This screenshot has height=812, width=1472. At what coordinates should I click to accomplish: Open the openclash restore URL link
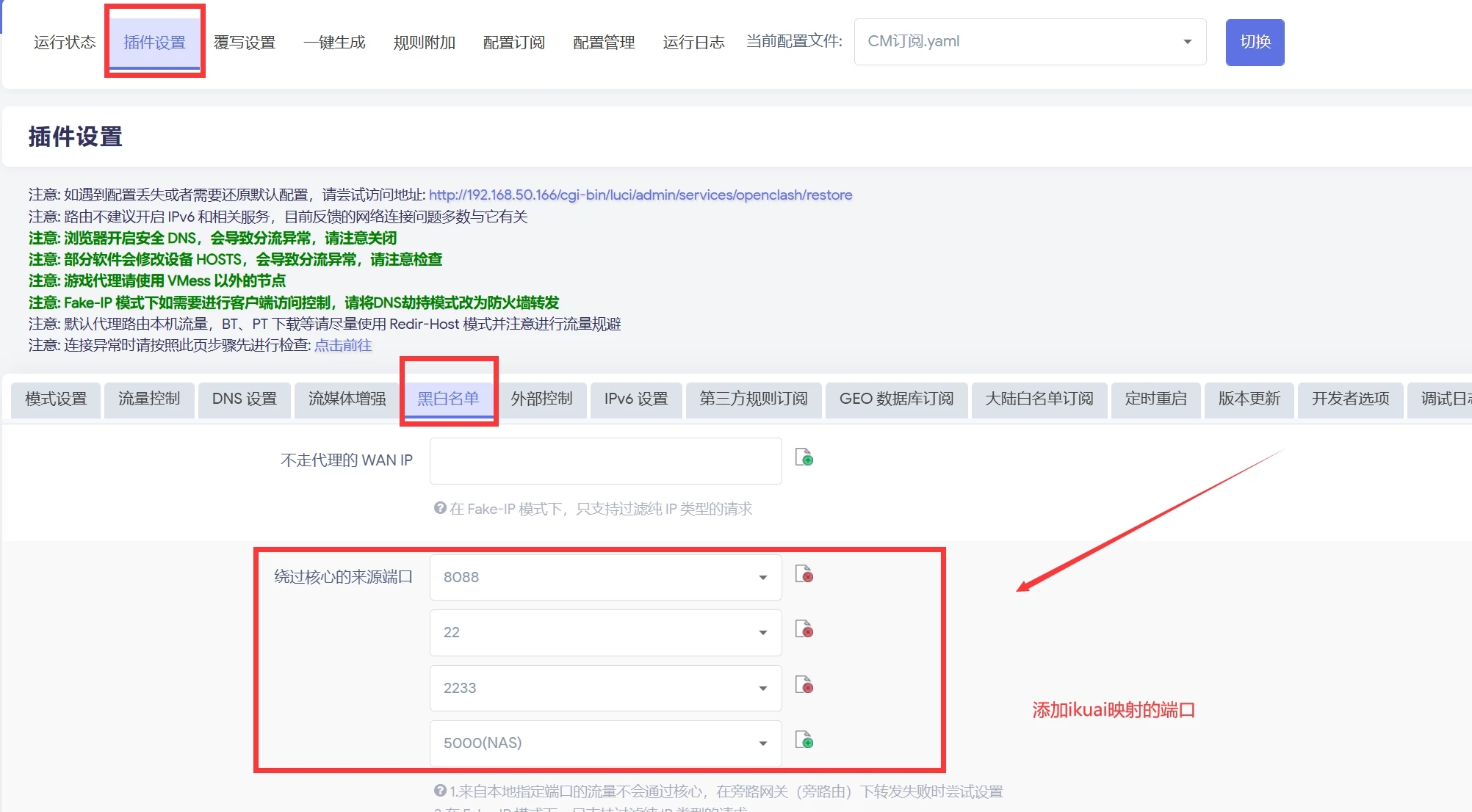tap(640, 195)
